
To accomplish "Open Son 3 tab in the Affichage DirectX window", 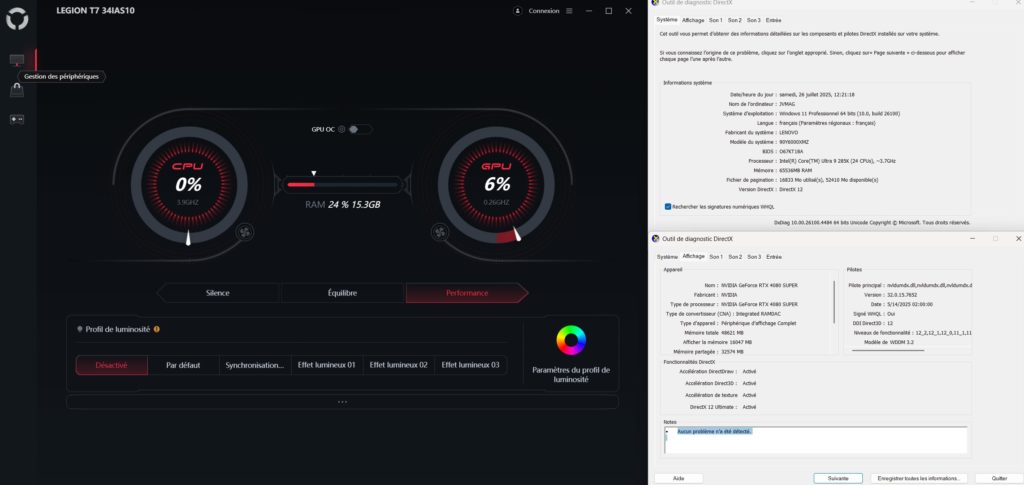I will click(x=754, y=257).
